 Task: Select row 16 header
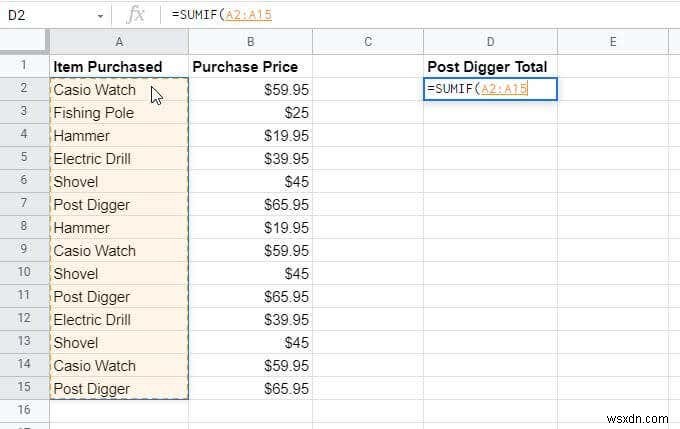pyautogui.click(x=24, y=410)
